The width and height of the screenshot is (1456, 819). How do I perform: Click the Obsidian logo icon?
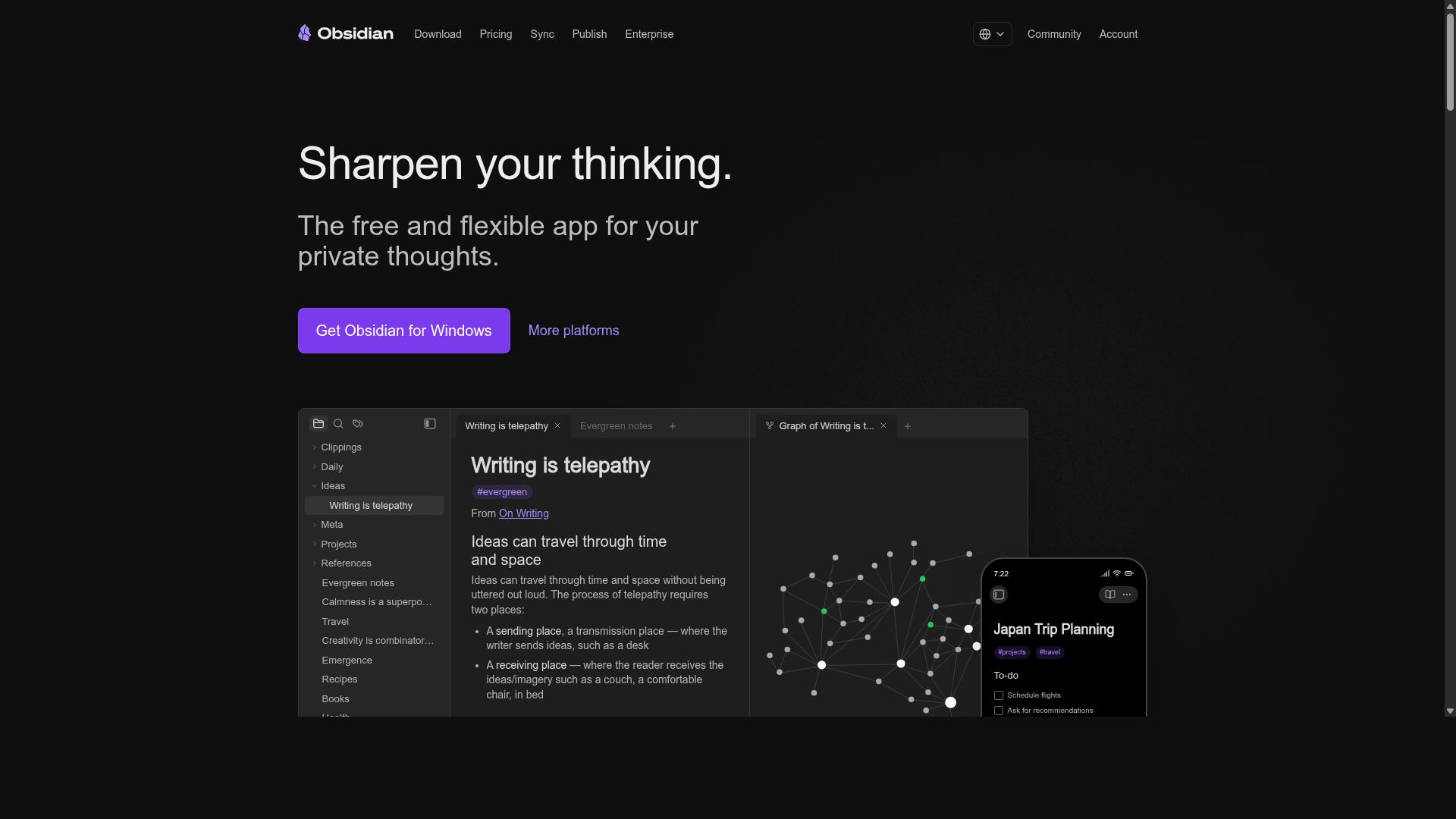(x=304, y=33)
